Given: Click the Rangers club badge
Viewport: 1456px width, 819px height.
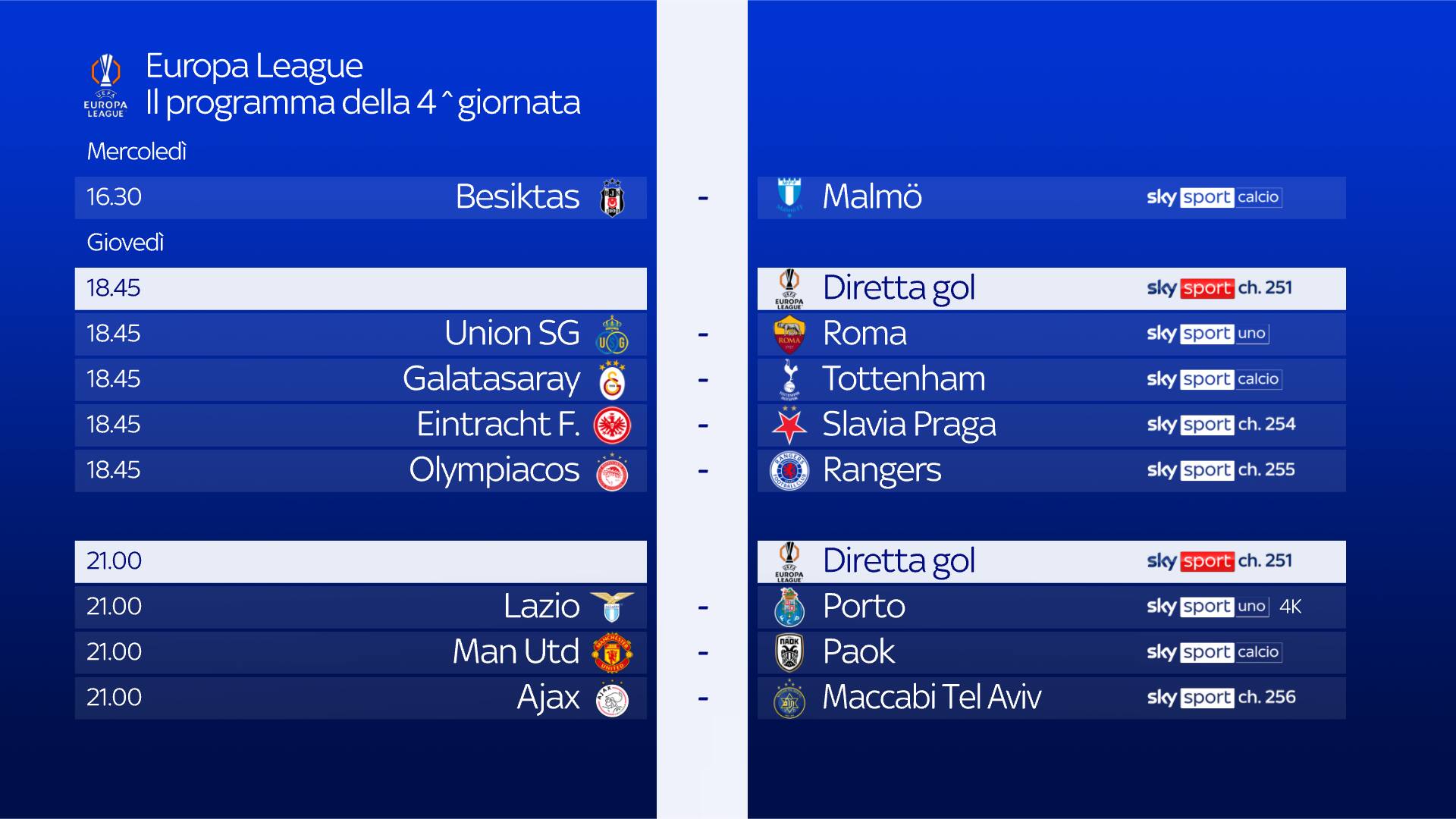Looking at the screenshot, I should (789, 471).
